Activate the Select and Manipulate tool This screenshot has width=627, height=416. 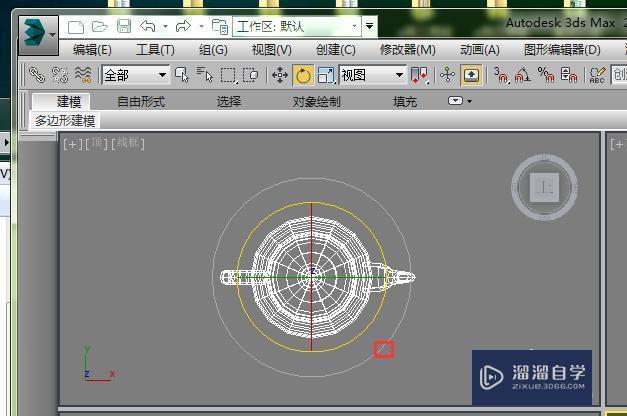pyautogui.click(x=447, y=75)
